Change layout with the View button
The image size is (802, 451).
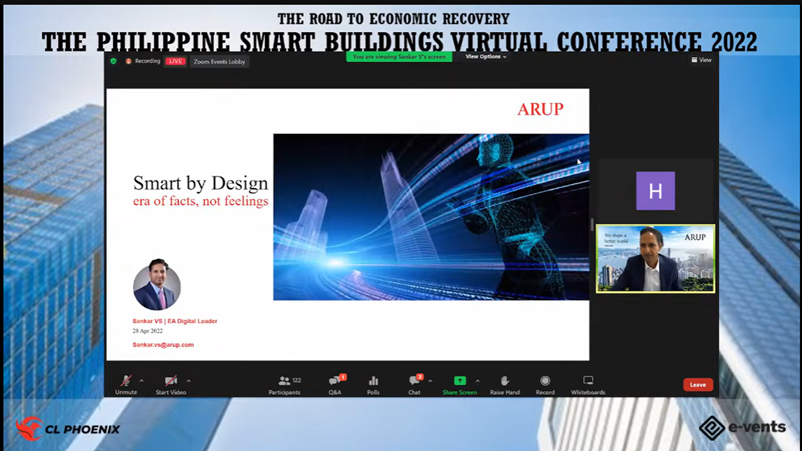coord(702,60)
